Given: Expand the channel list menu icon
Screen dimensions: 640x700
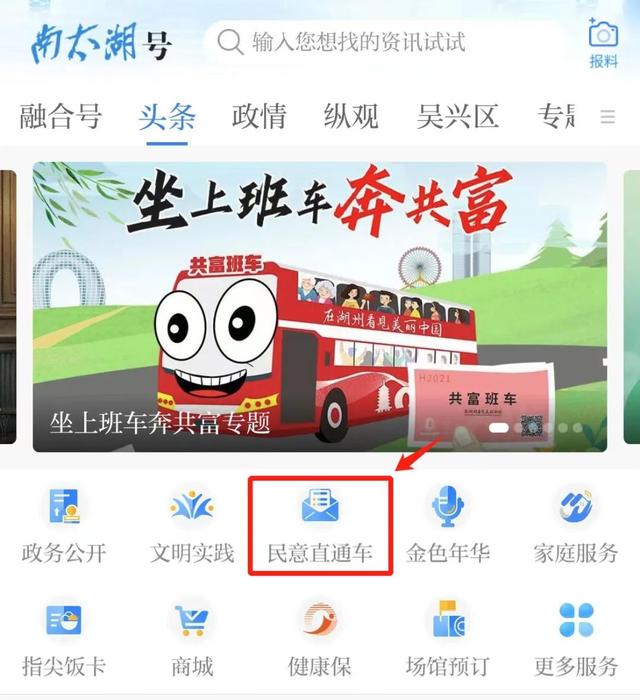Looking at the screenshot, I should (607, 117).
